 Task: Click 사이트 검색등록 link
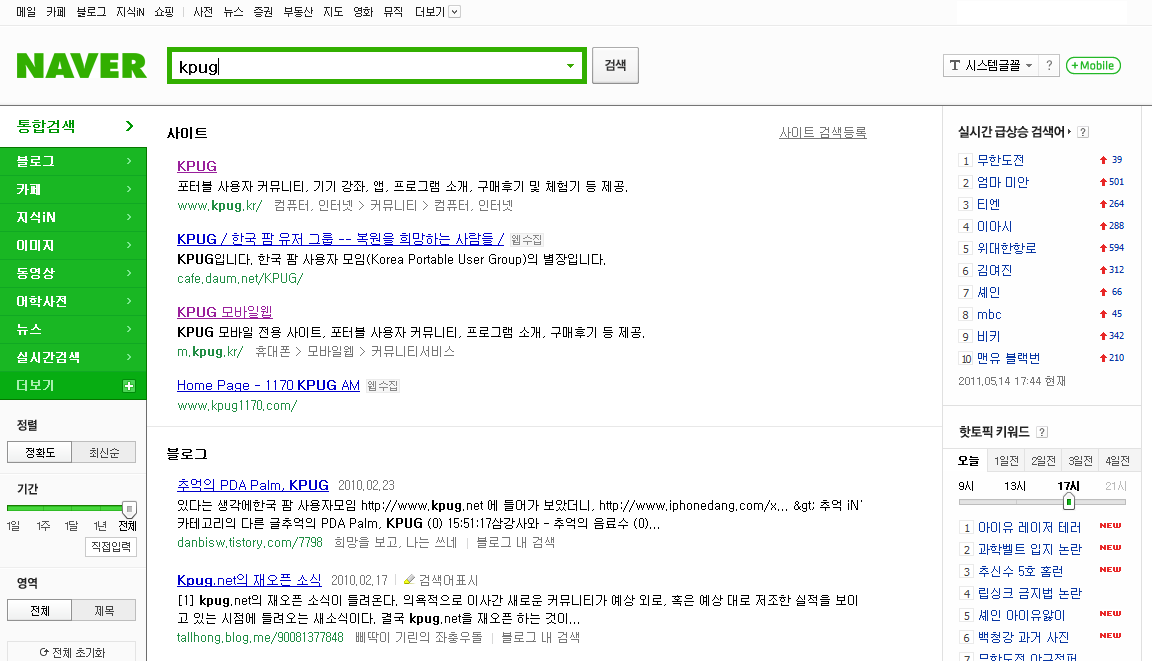coord(823,132)
